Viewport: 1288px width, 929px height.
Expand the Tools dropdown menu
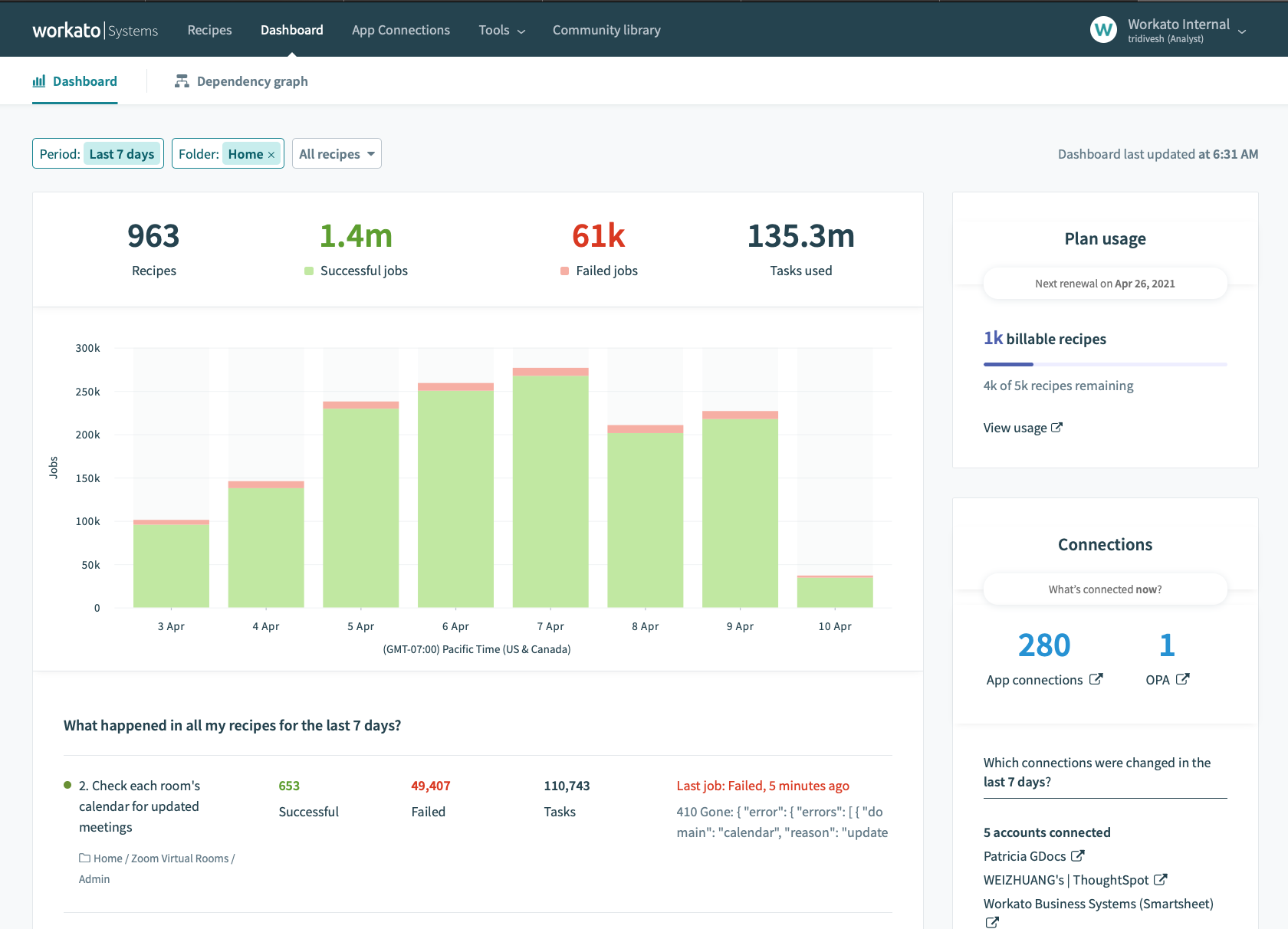click(502, 30)
